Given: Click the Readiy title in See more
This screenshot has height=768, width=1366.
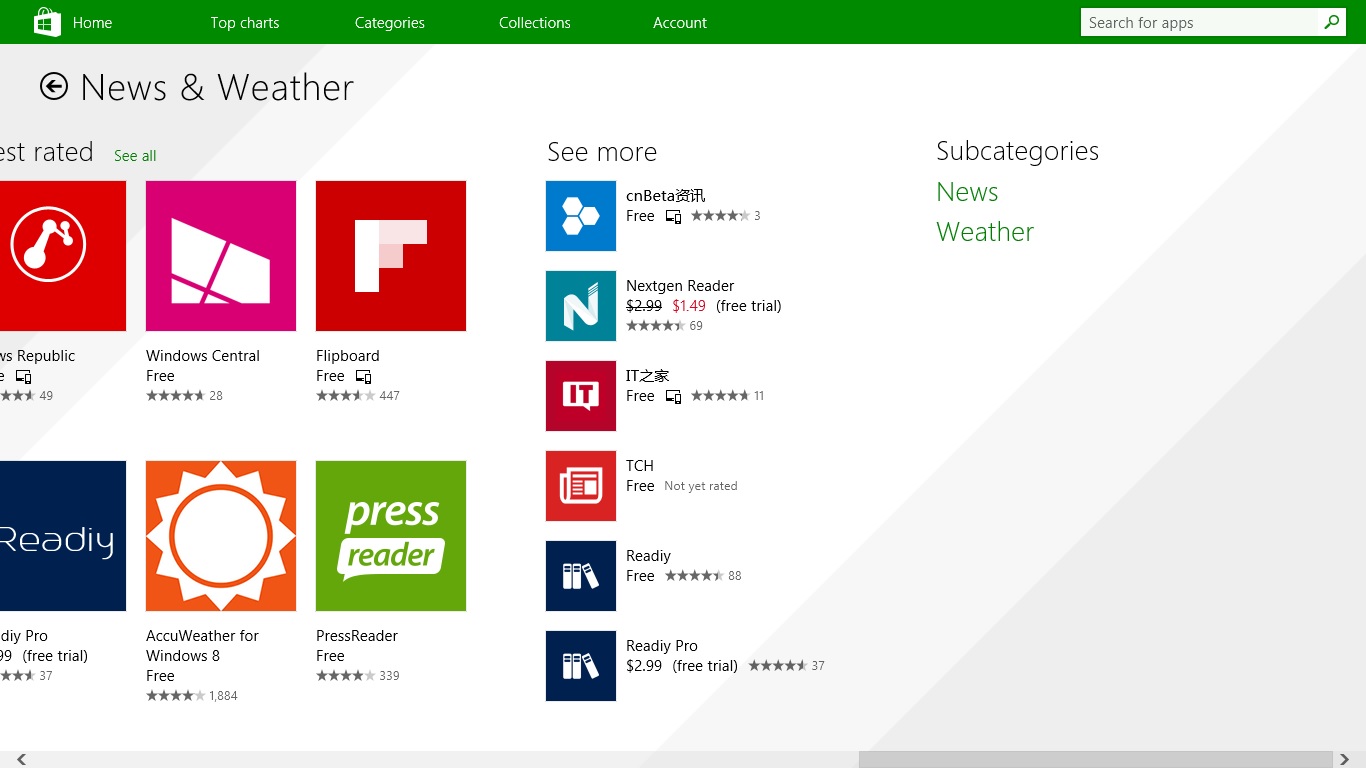Looking at the screenshot, I should [x=648, y=556].
